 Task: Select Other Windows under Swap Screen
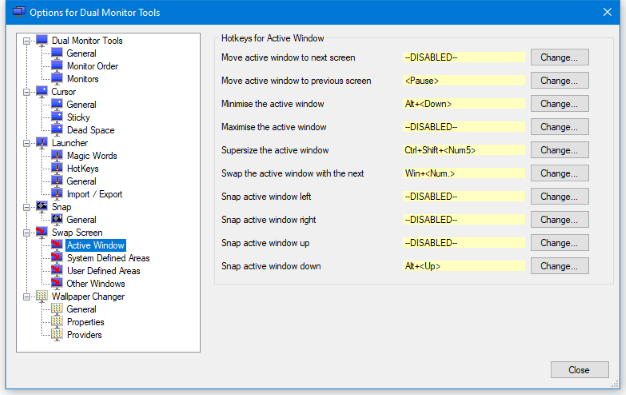[x=96, y=284]
